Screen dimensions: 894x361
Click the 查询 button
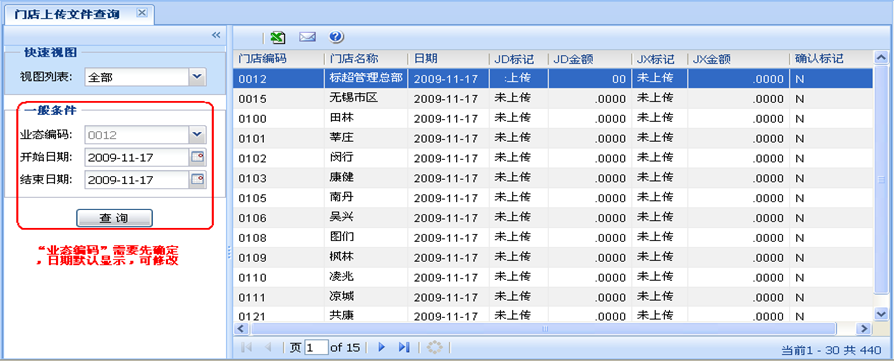pyautogui.click(x=115, y=218)
